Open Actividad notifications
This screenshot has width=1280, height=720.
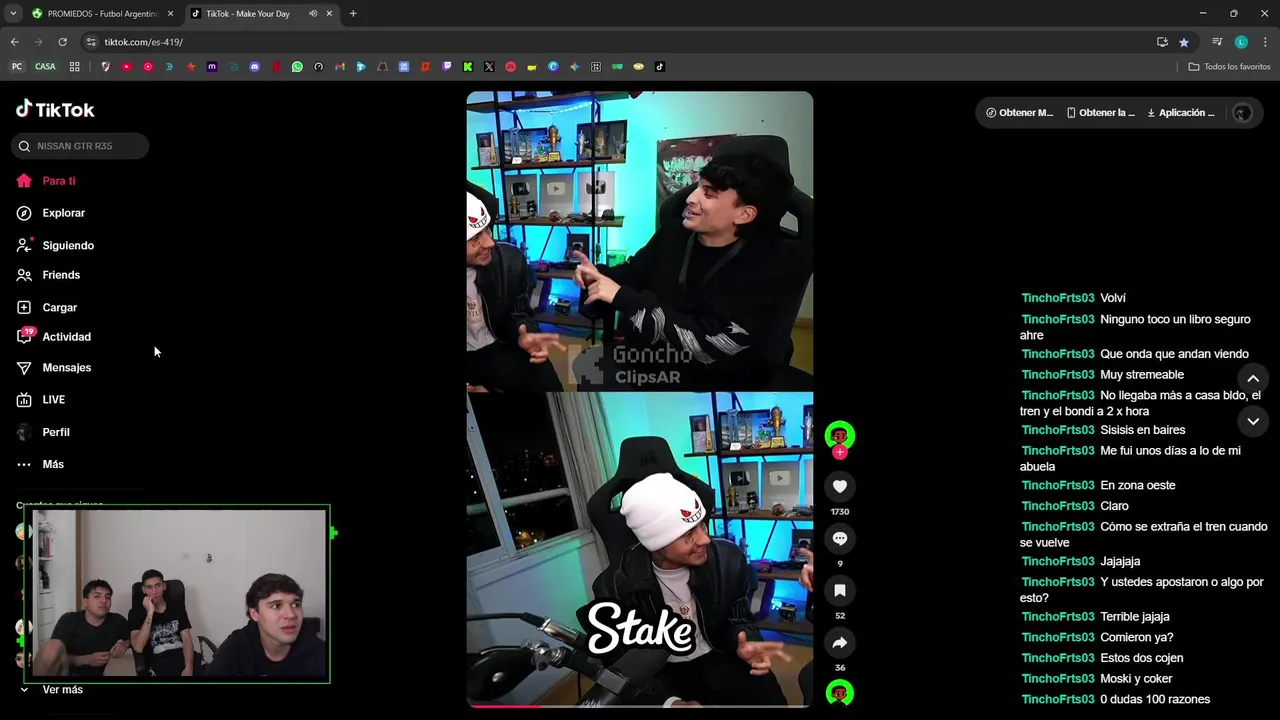[54, 337]
